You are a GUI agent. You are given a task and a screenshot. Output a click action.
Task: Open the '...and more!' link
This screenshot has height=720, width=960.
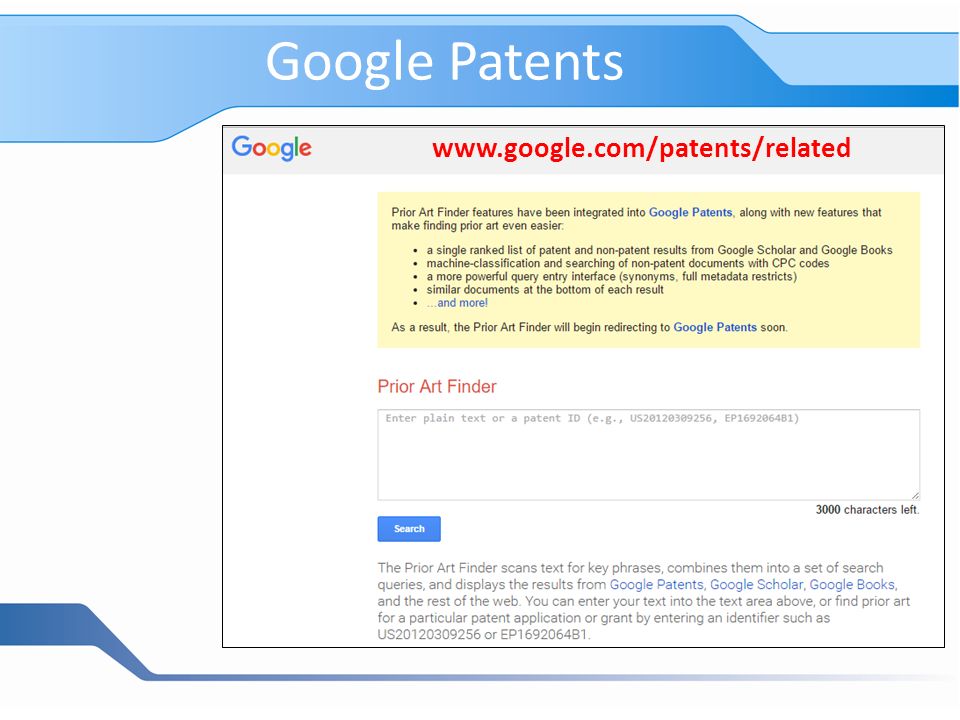tap(457, 303)
